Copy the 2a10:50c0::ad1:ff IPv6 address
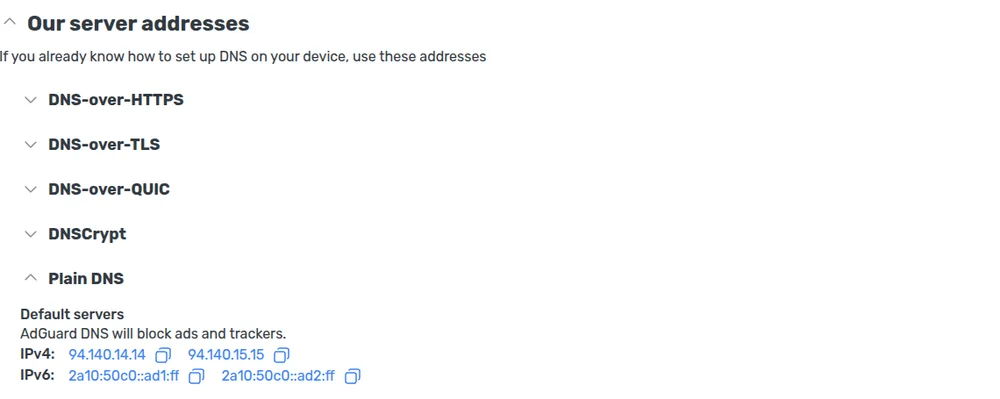This screenshot has height=399, width=1000. coord(196,377)
